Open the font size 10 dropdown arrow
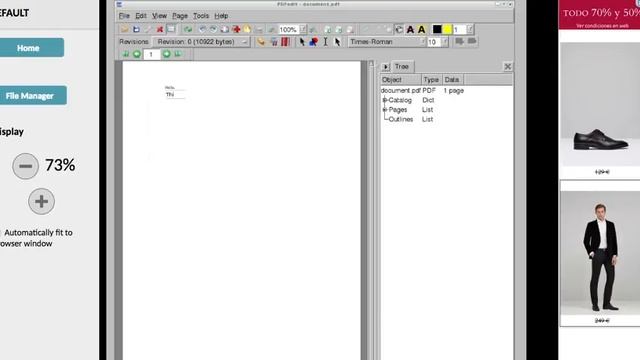The height and width of the screenshot is (360, 640). coord(445,42)
